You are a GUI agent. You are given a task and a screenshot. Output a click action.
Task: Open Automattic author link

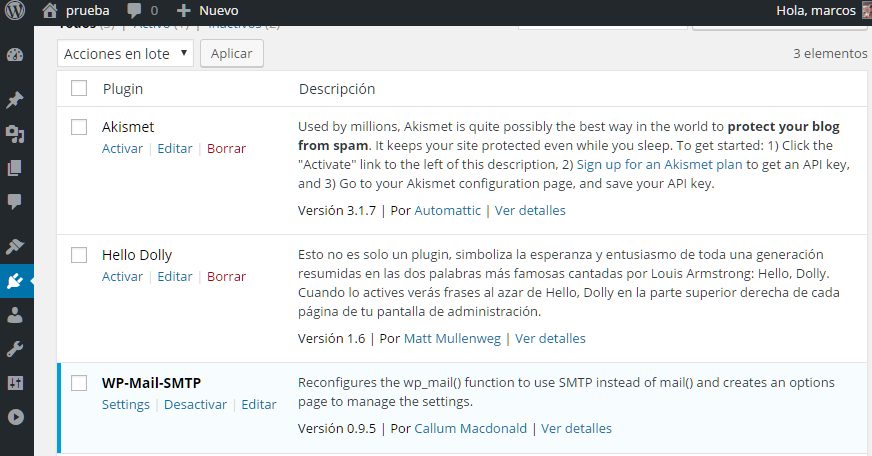pos(447,210)
